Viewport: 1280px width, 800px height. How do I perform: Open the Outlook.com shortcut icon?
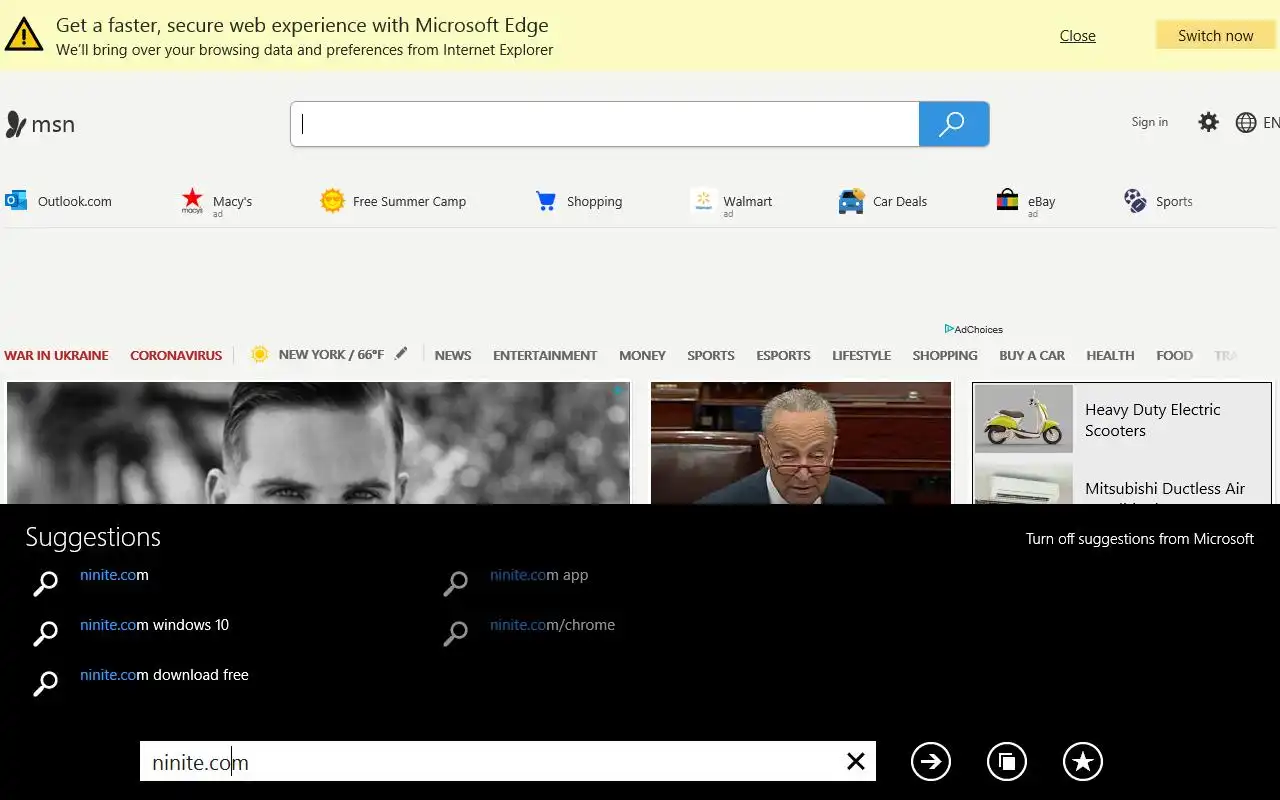click(16, 200)
